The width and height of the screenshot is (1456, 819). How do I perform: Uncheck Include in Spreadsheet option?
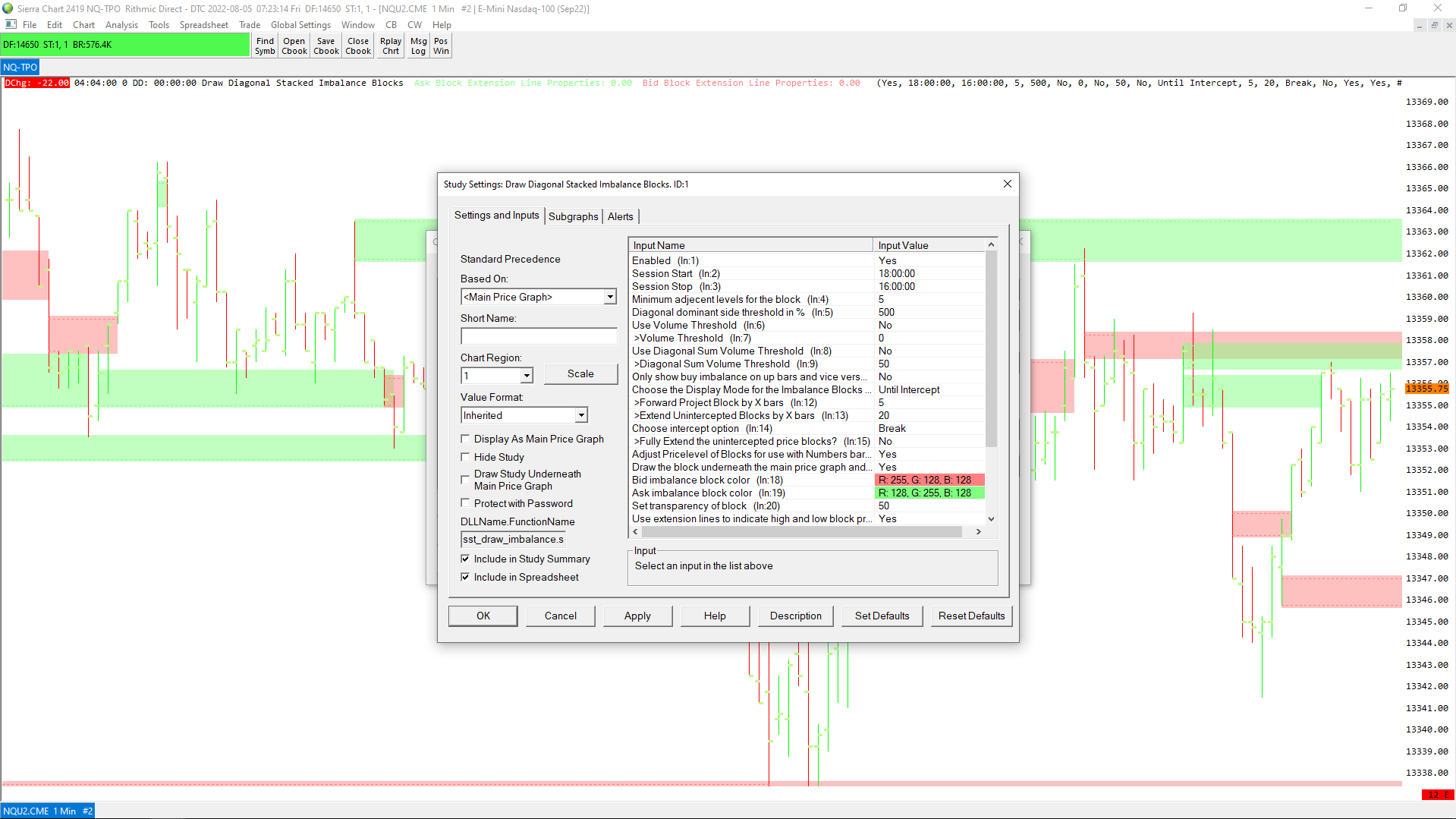tap(465, 577)
